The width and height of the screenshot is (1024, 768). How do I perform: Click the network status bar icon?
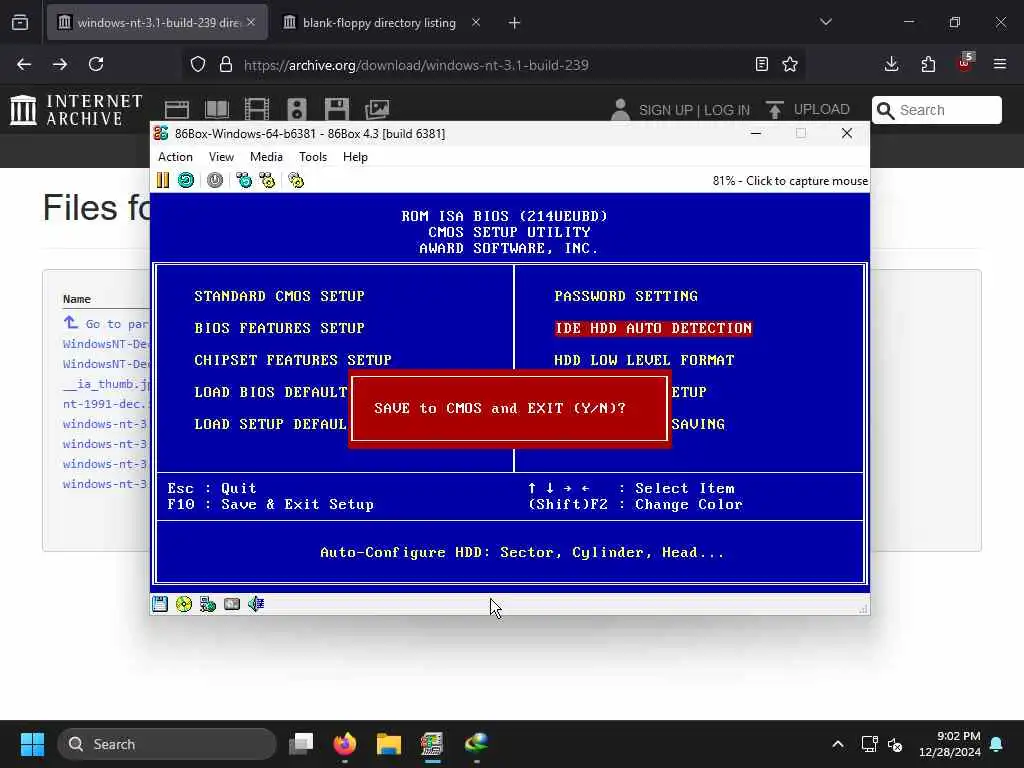pos(208,604)
